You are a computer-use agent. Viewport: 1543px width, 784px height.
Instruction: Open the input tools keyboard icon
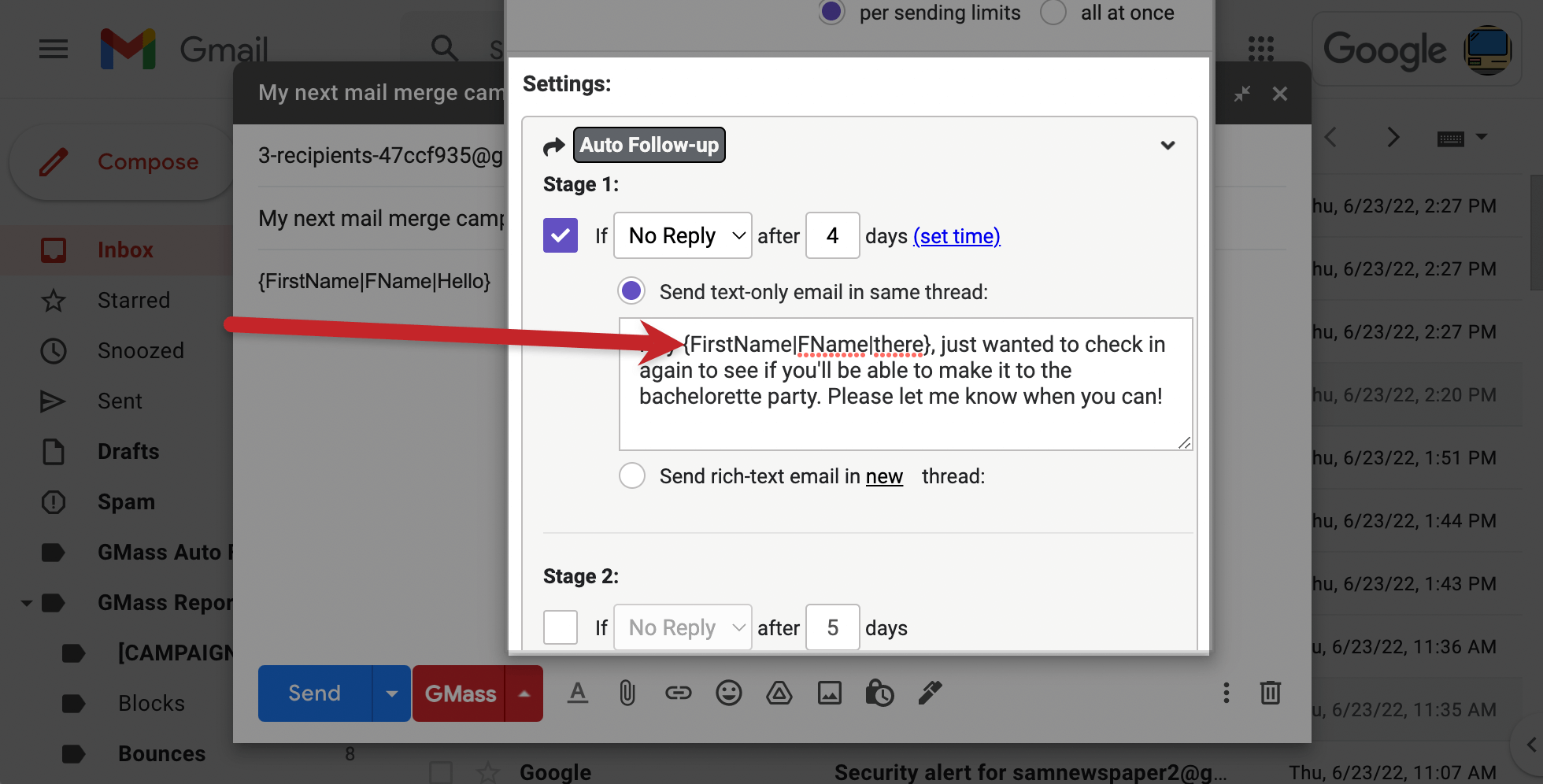pos(1451,139)
